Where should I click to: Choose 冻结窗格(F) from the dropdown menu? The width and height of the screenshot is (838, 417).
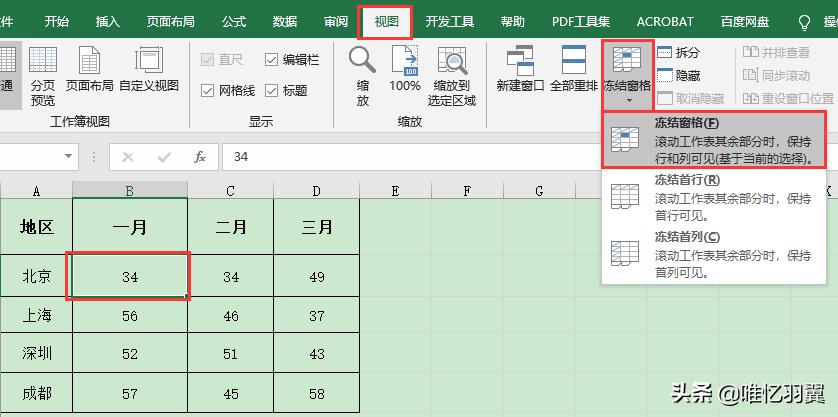(713, 140)
